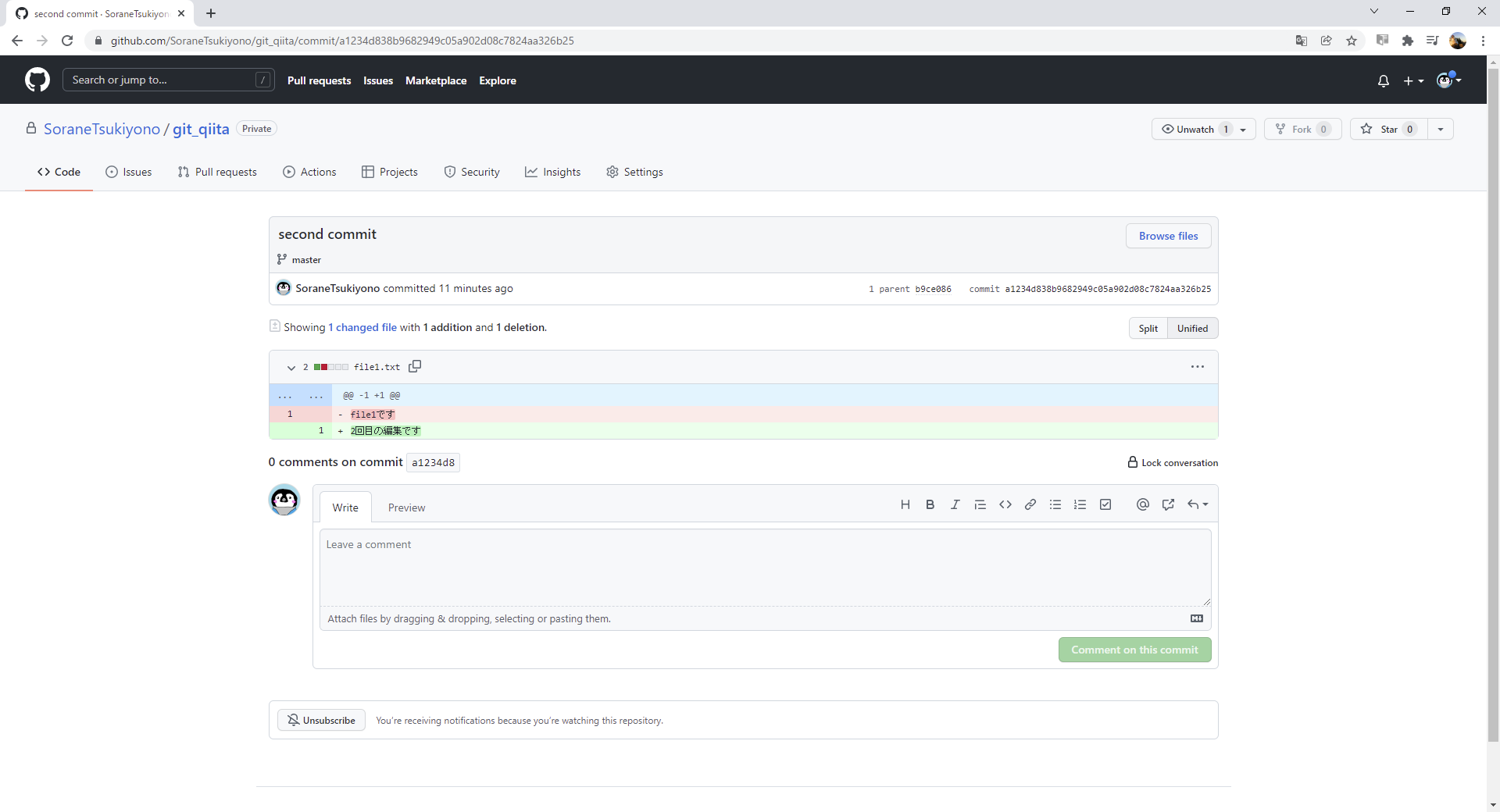Keep diff view on Unified
The width and height of the screenshot is (1500, 812).
click(1191, 328)
